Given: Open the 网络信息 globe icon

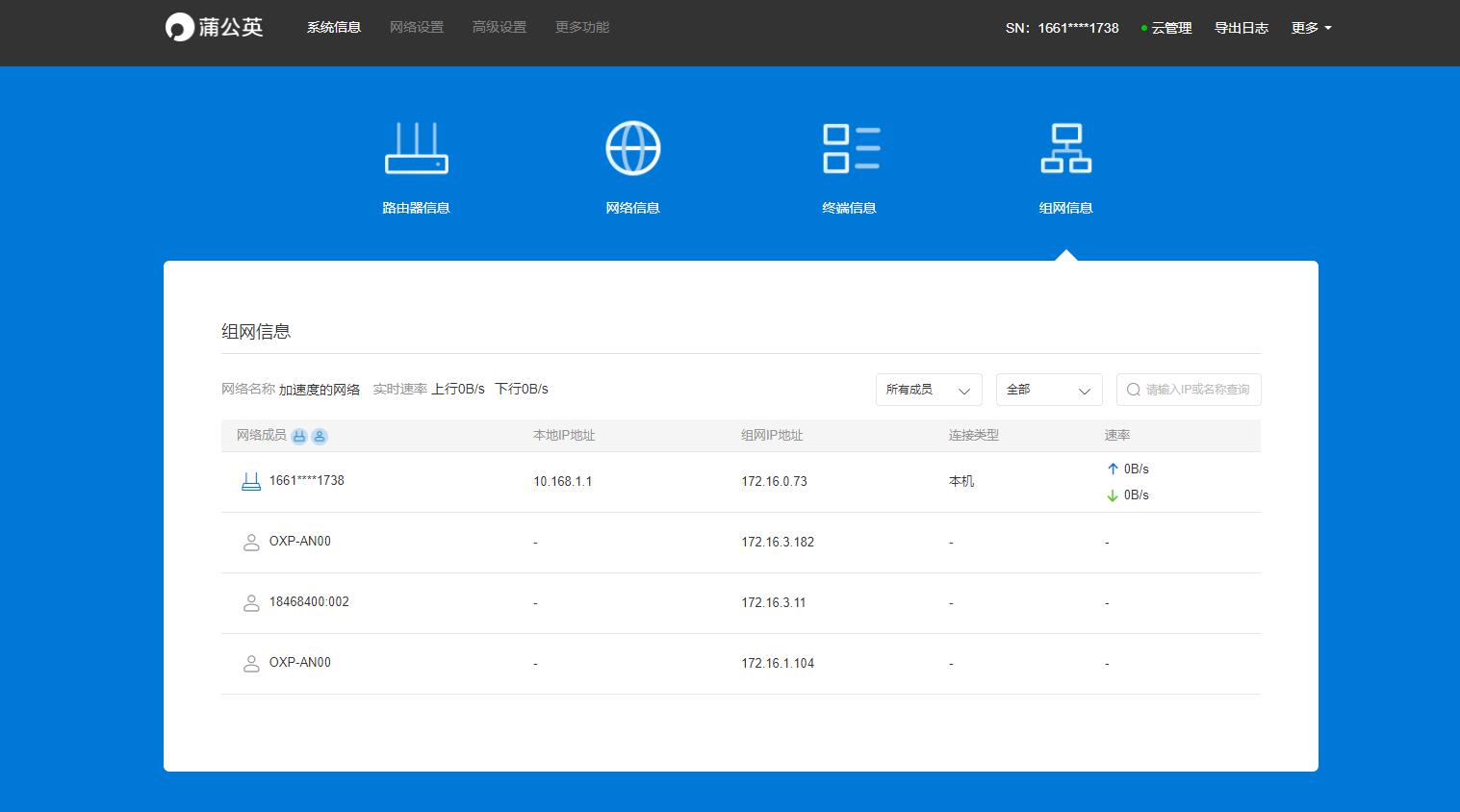Looking at the screenshot, I should [x=632, y=148].
